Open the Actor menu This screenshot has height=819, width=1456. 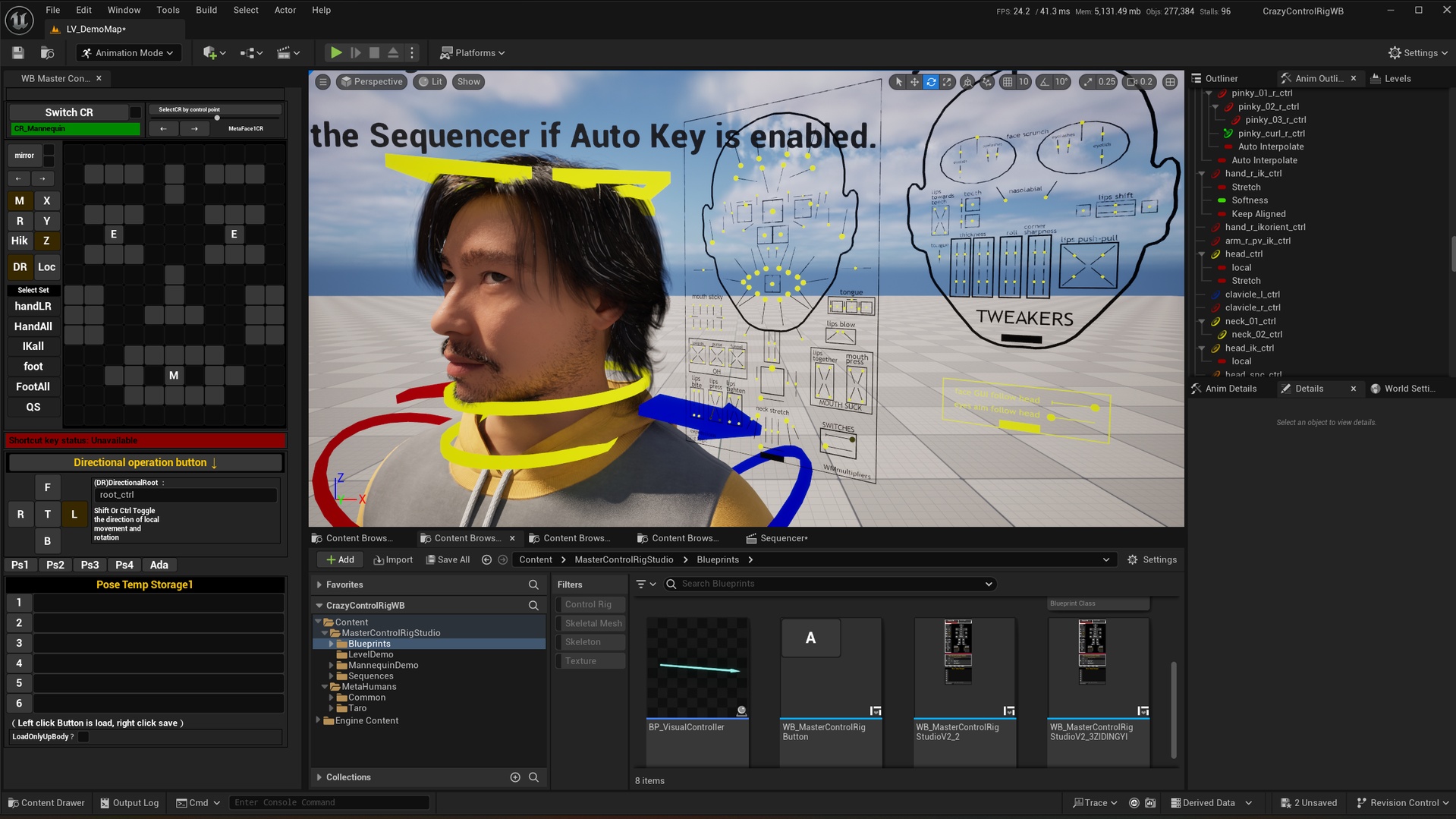(x=285, y=10)
